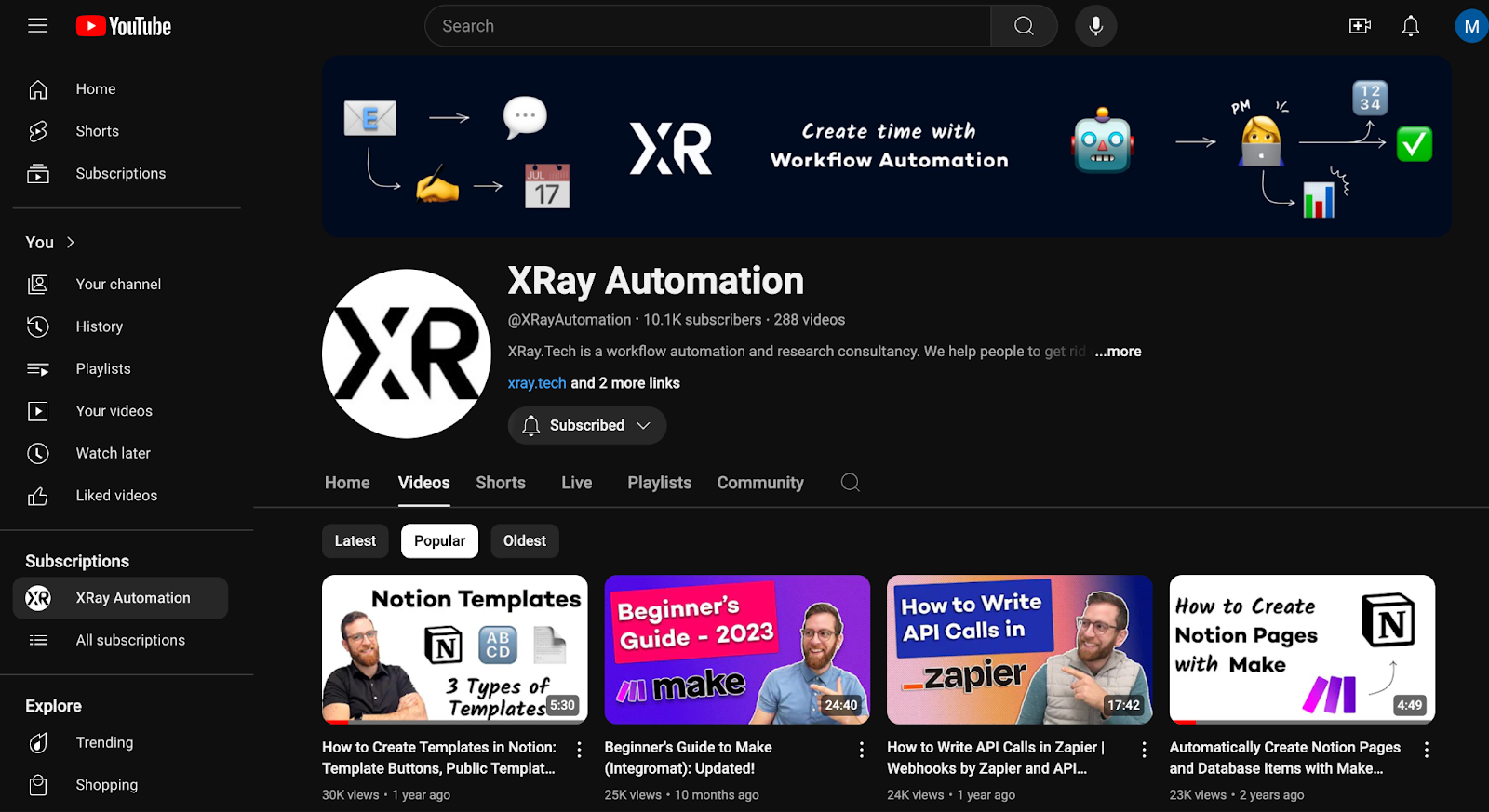The image size is (1489, 812).
Task: Click the XR channel profile picture
Action: click(407, 353)
